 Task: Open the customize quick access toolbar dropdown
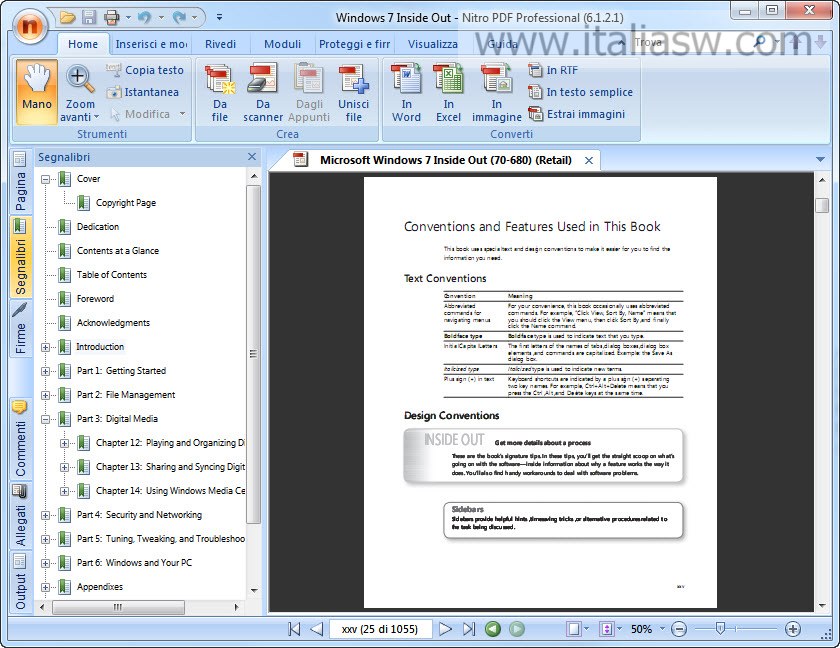[x=219, y=18]
